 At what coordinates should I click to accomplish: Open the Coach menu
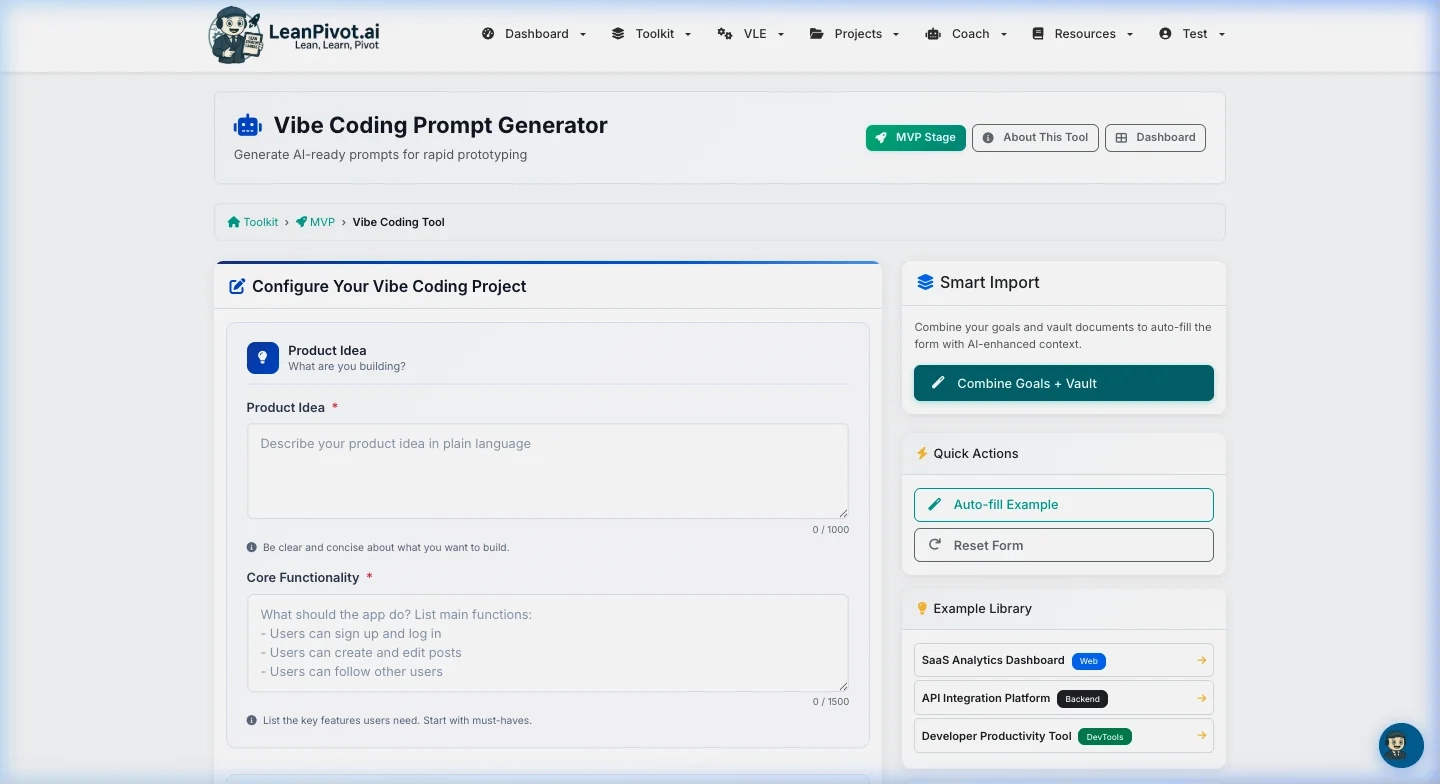click(967, 34)
